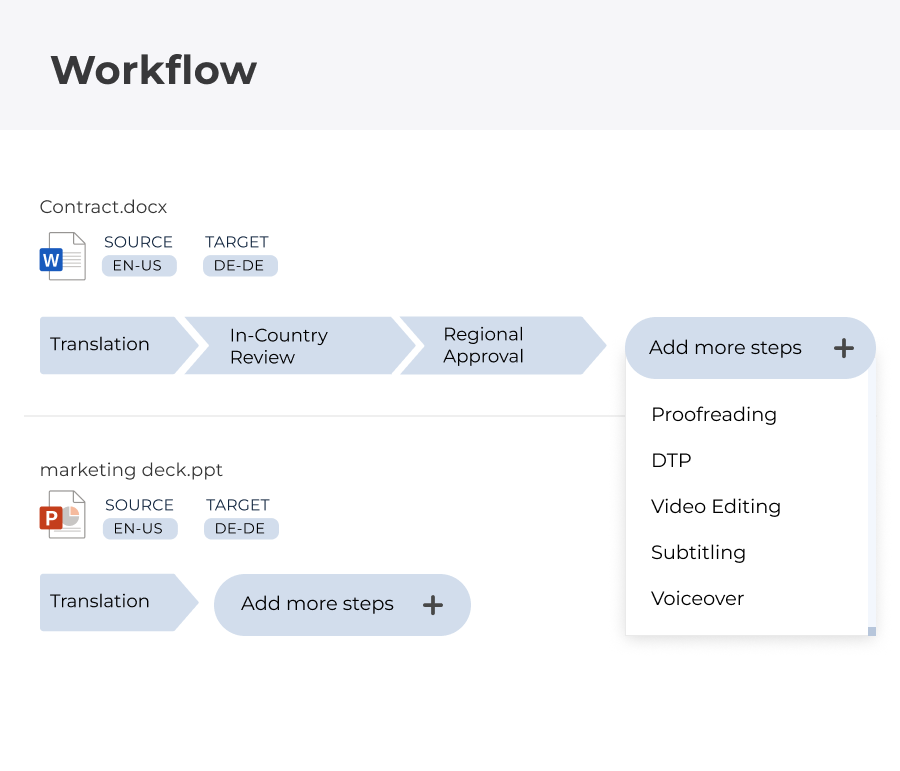This screenshot has width=900, height=771.
Task: Choose Voiceover at the bottom of the list
Action: tap(697, 599)
